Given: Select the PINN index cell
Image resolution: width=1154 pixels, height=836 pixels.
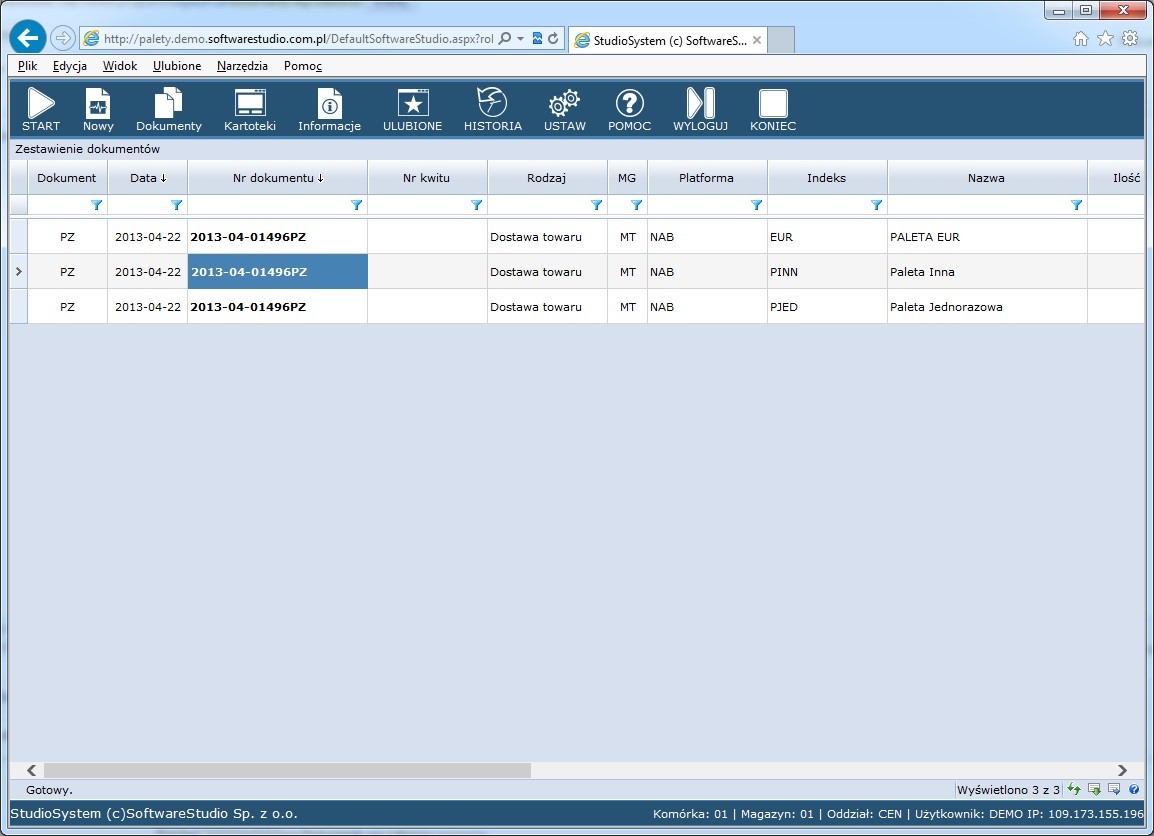Looking at the screenshot, I should tap(827, 272).
